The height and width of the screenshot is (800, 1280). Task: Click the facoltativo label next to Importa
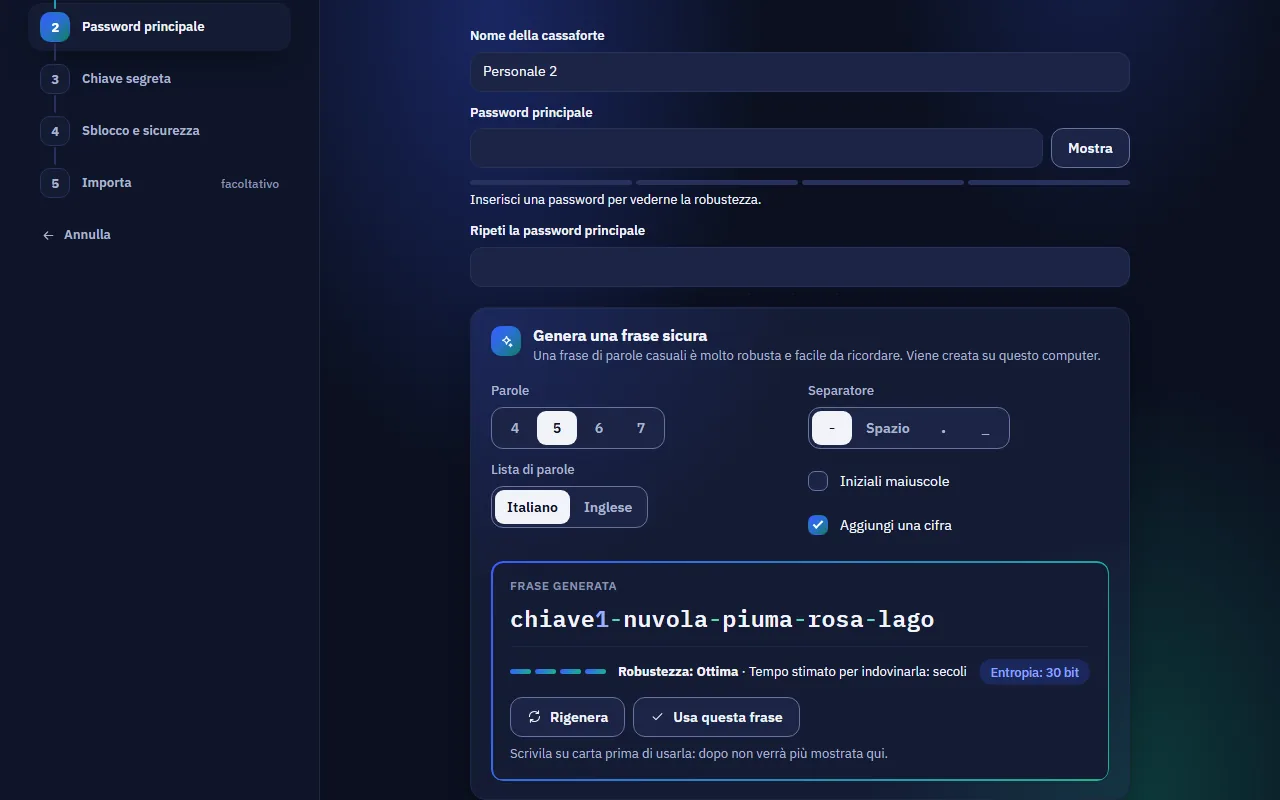click(x=250, y=184)
